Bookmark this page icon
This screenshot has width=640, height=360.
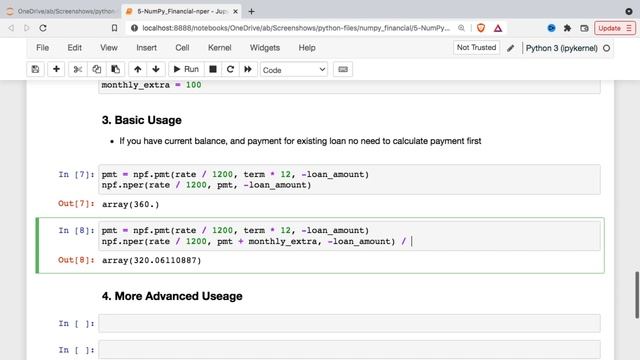coord(114,28)
